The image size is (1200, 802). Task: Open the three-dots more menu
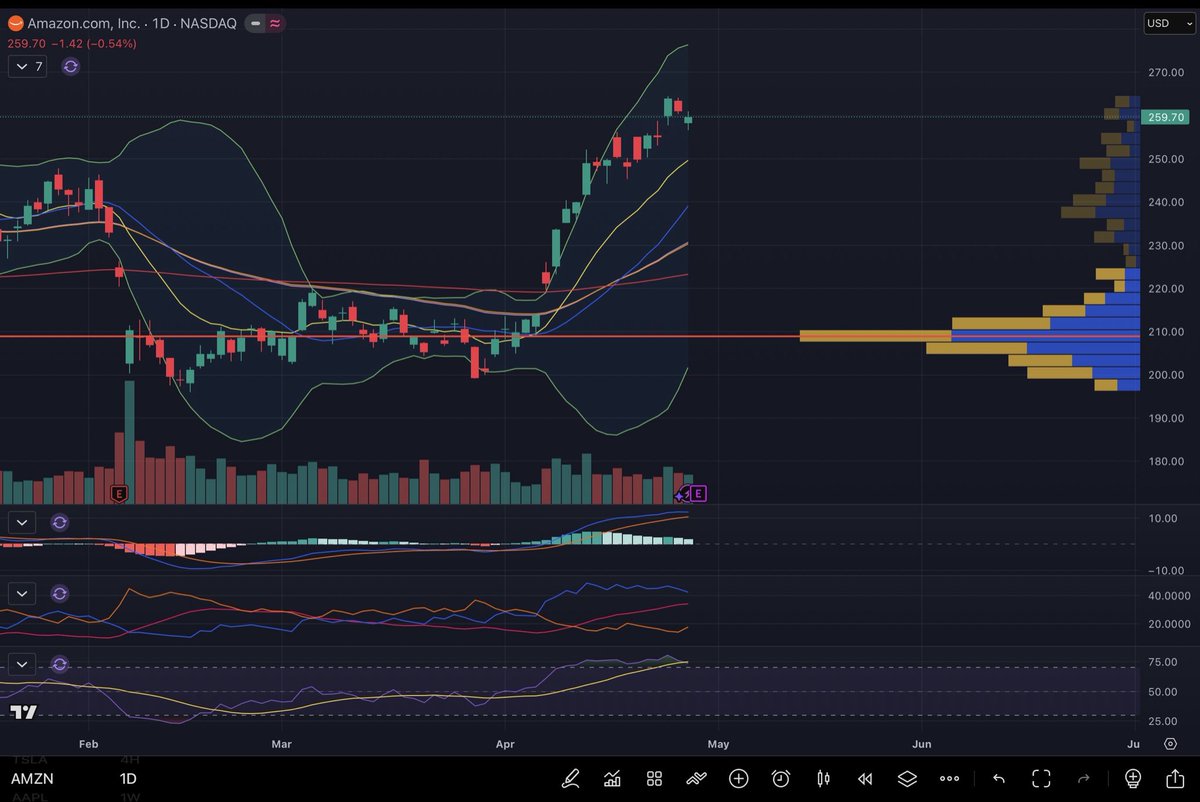[949, 778]
